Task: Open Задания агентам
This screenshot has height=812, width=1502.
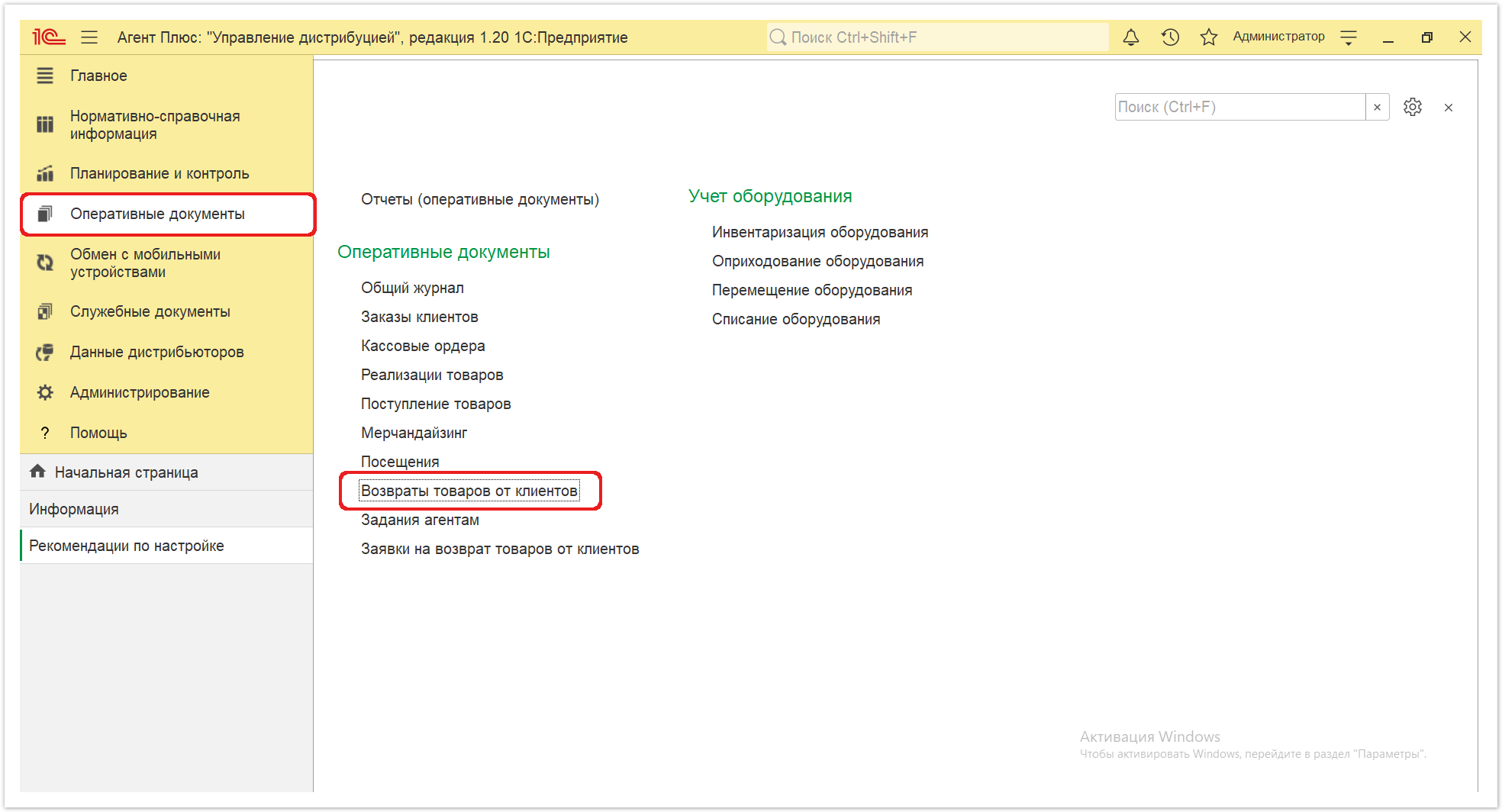Action: [420, 520]
